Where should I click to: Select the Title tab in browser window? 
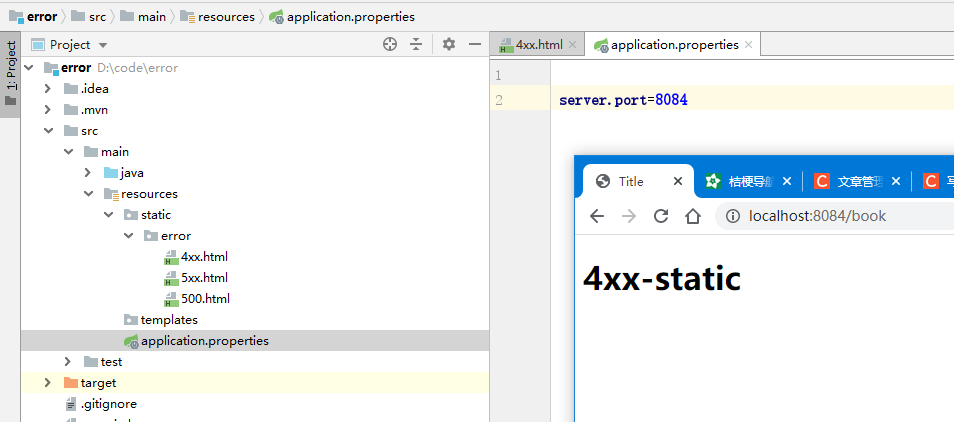(x=638, y=181)
